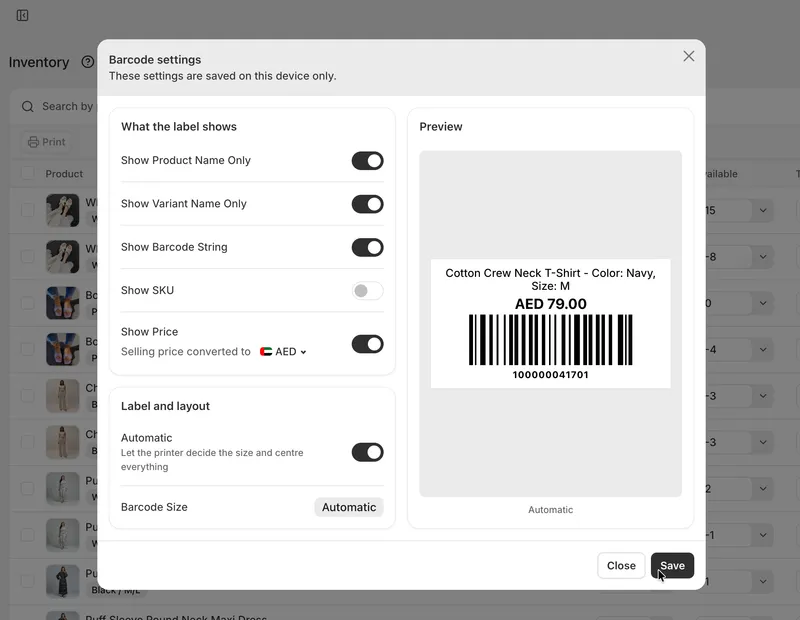Click the 'Automatic' caption under the preview
The width and height of the screenshot is (800, 620).
click(551, 510)
